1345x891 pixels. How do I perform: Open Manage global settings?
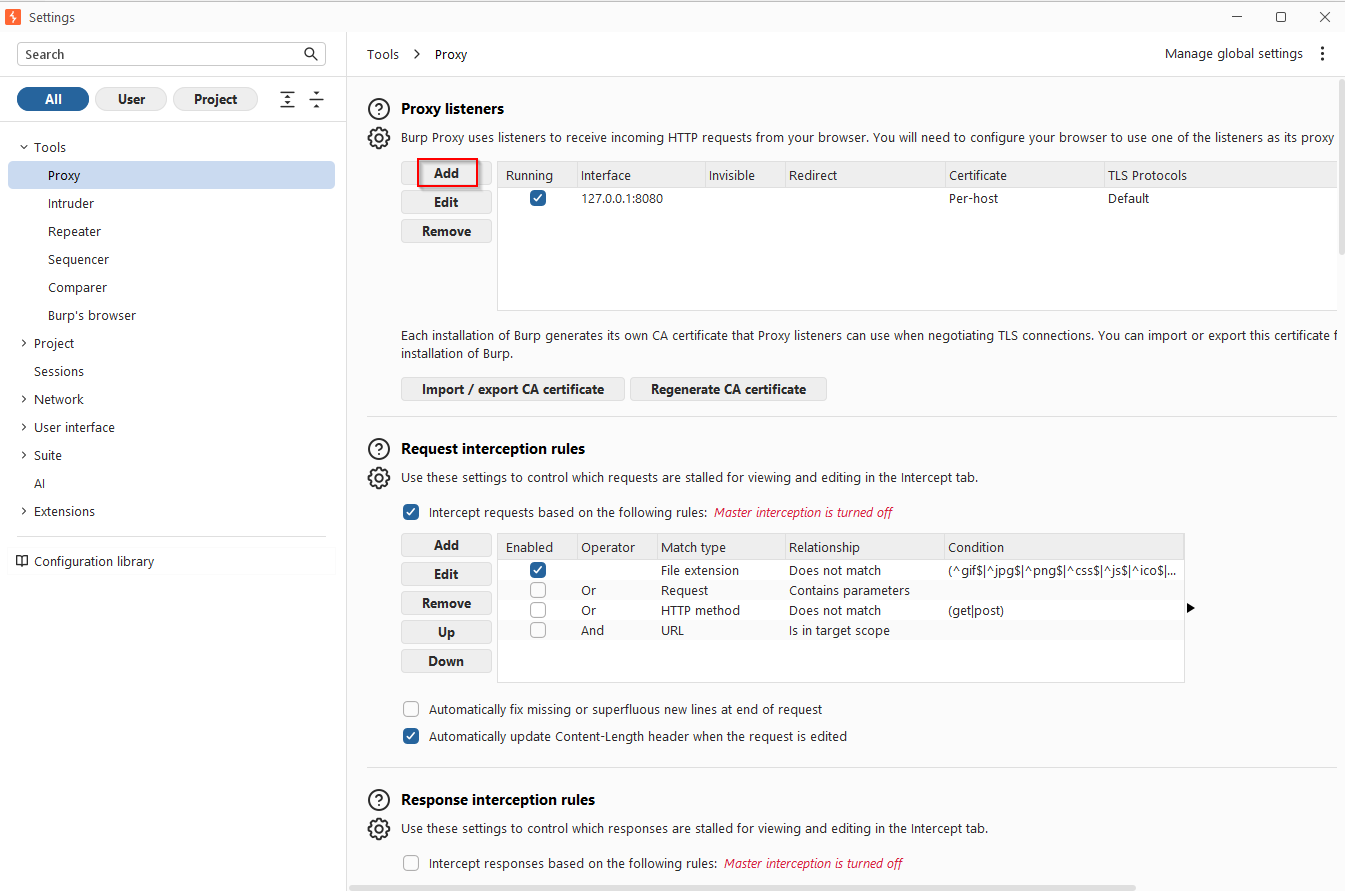[x=1233, y=54]
